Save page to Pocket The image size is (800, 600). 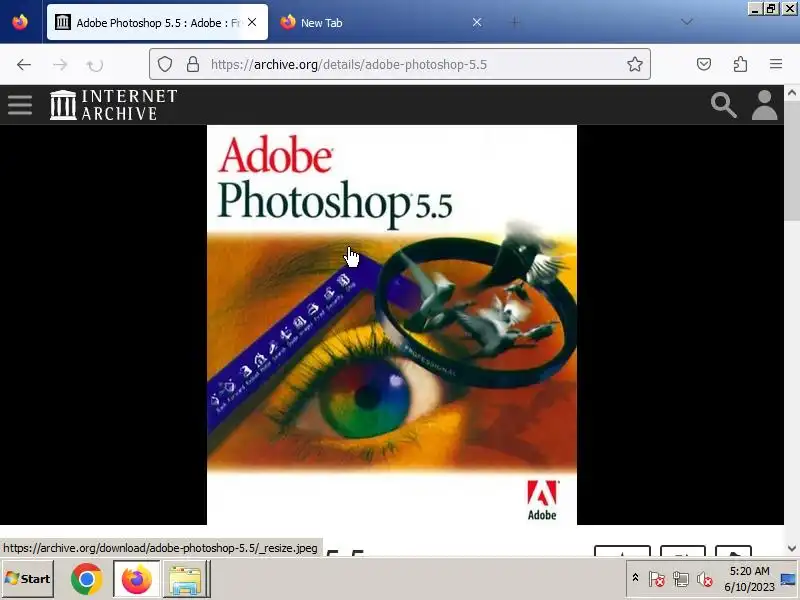(704, 64)
